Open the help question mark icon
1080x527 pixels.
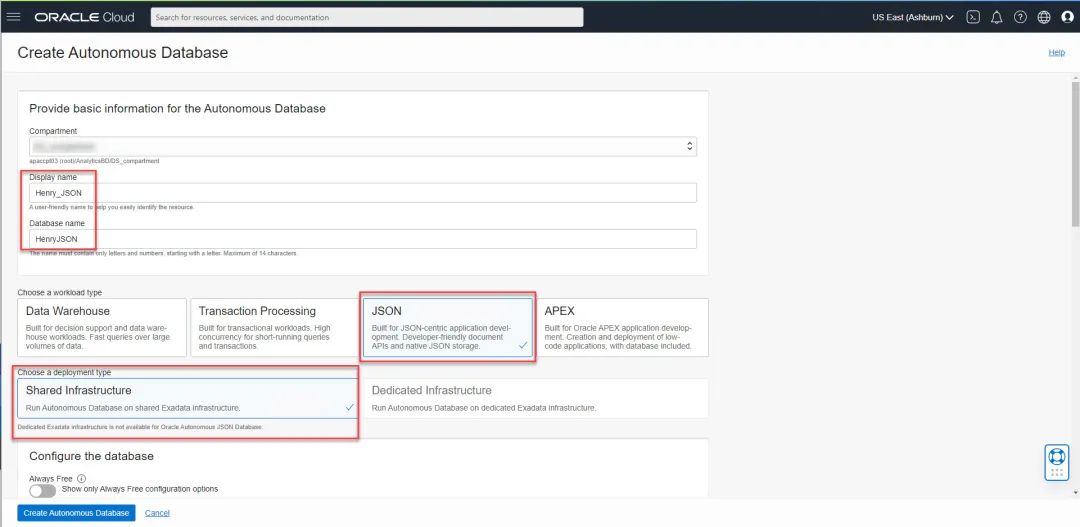1020,17
